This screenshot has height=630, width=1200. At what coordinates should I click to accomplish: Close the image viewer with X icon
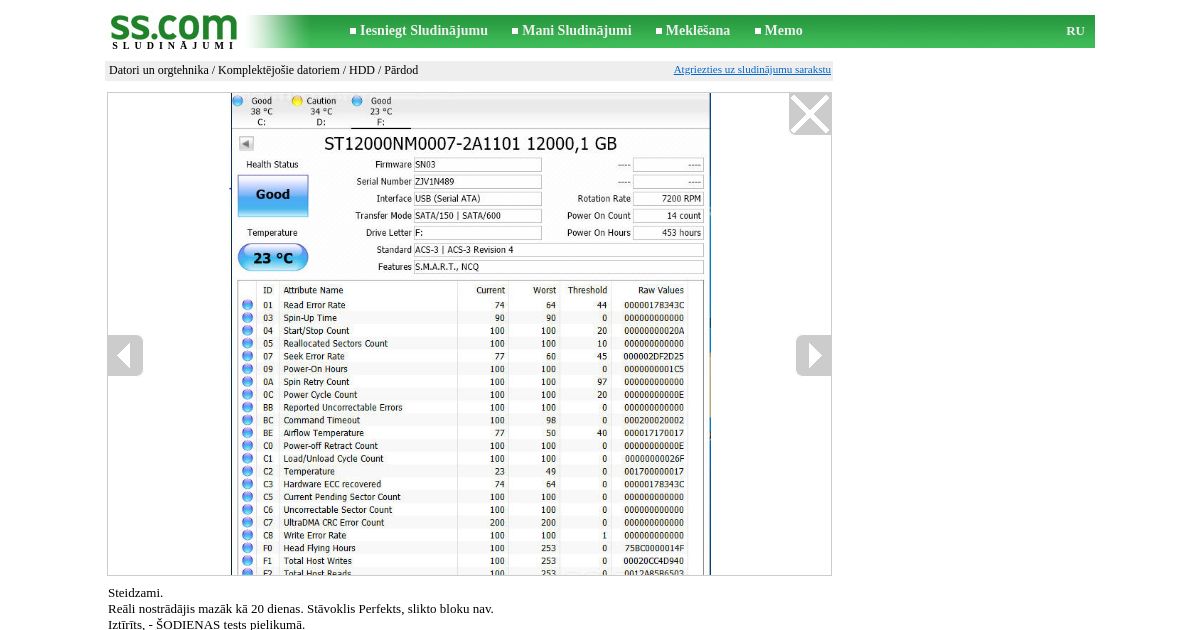(x=810, y=114)
